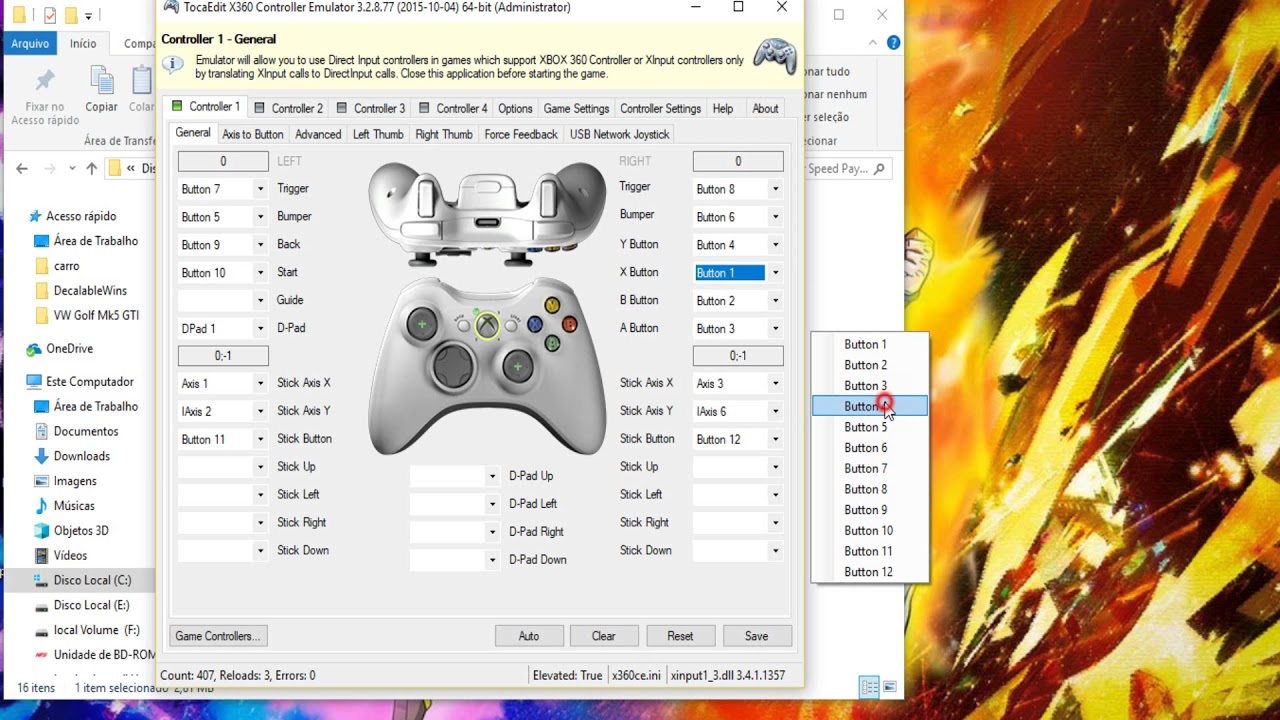Screen dimensions: 1280x720
Task: Open the Force Feedback sub-tab
Action: coord(521,134)
